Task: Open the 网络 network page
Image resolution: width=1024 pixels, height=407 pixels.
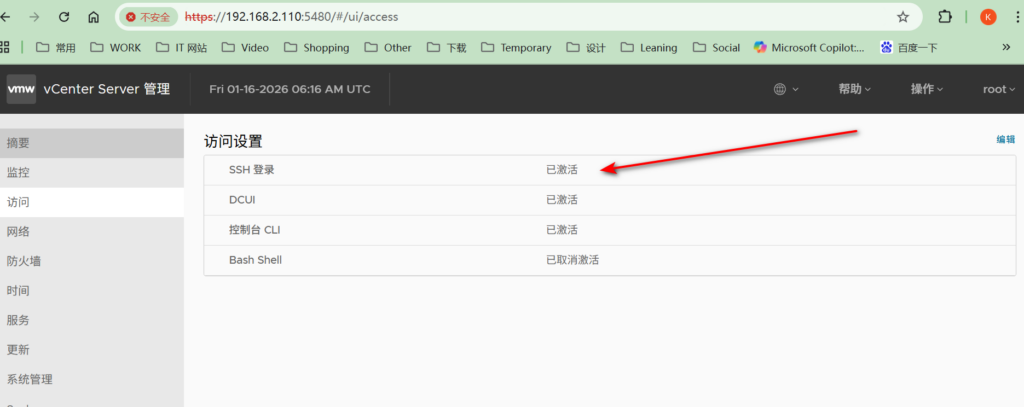Action: (x=18, y=231)
